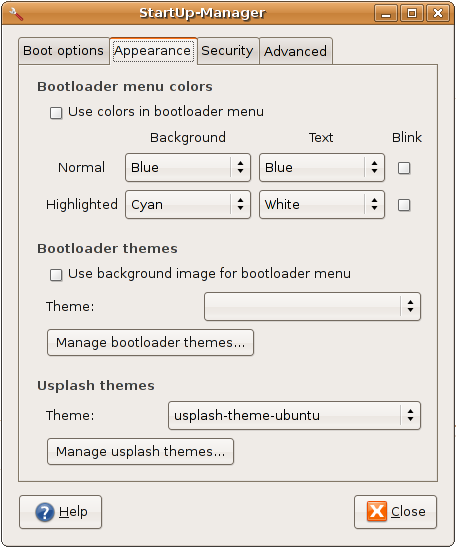This screenshot has width=456, height=548.
Task: Open the usplash-theme-ubuntu dropdown
Action: point(295,416)
